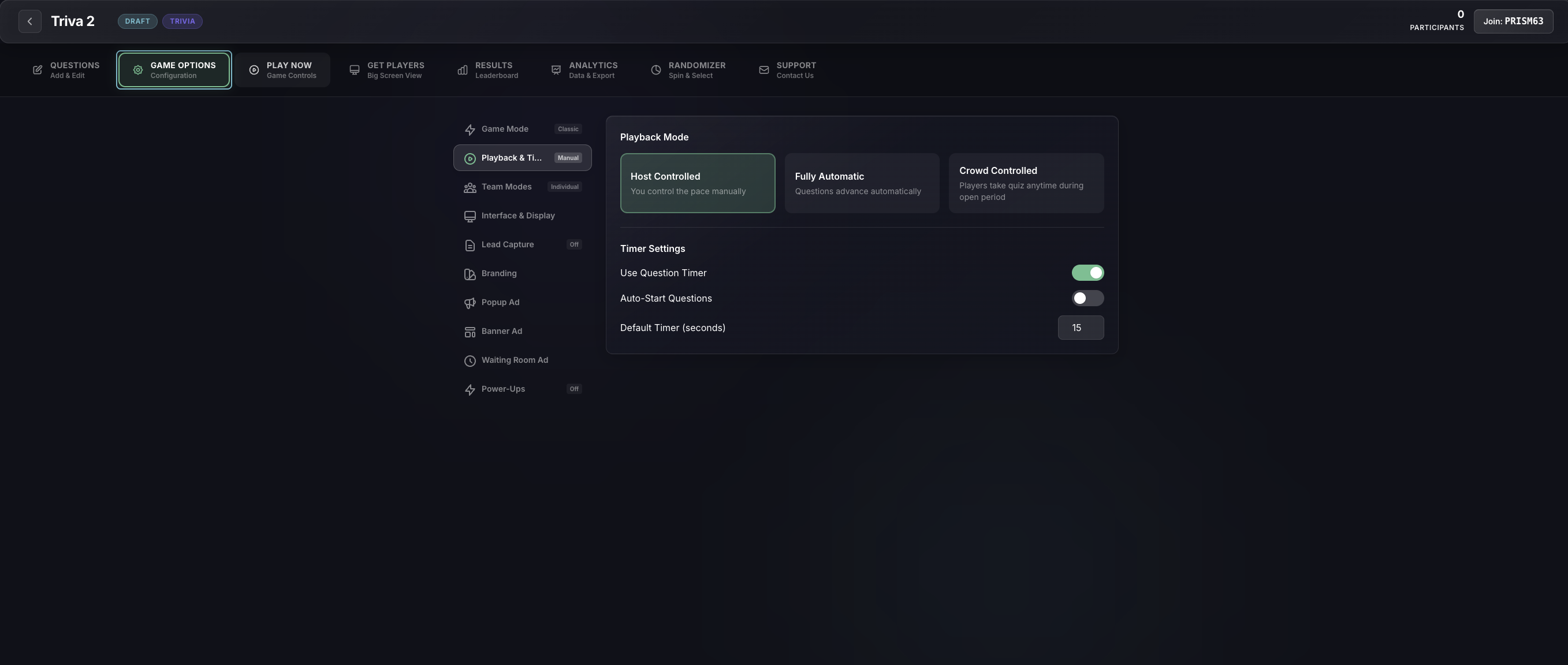The width and height of the screenshot is (1568, 665).
Task: Click the Default Timer seconds field
Action: [1081, 328]
